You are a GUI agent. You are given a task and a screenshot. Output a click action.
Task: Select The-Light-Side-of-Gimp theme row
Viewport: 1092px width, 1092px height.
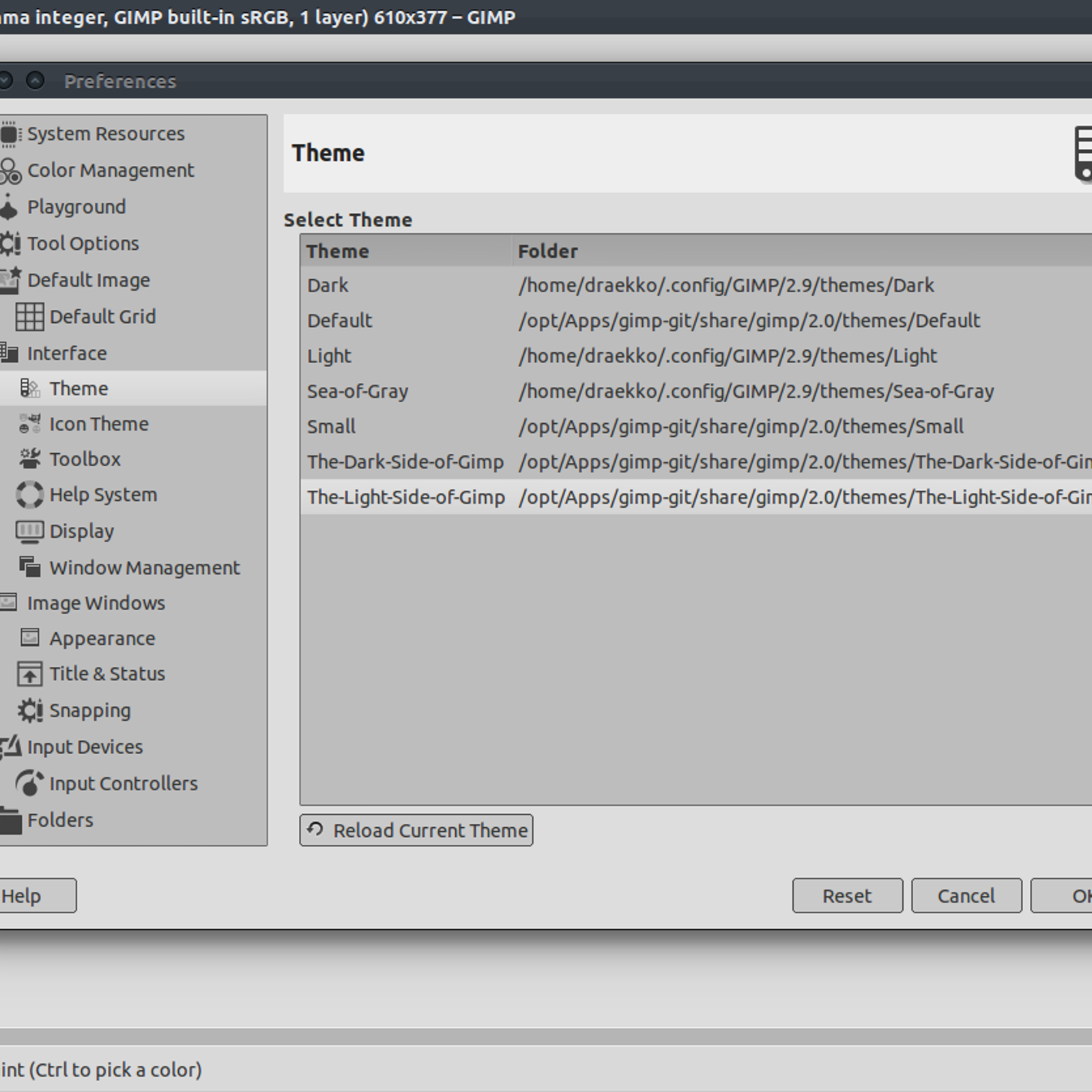(696, 498)
